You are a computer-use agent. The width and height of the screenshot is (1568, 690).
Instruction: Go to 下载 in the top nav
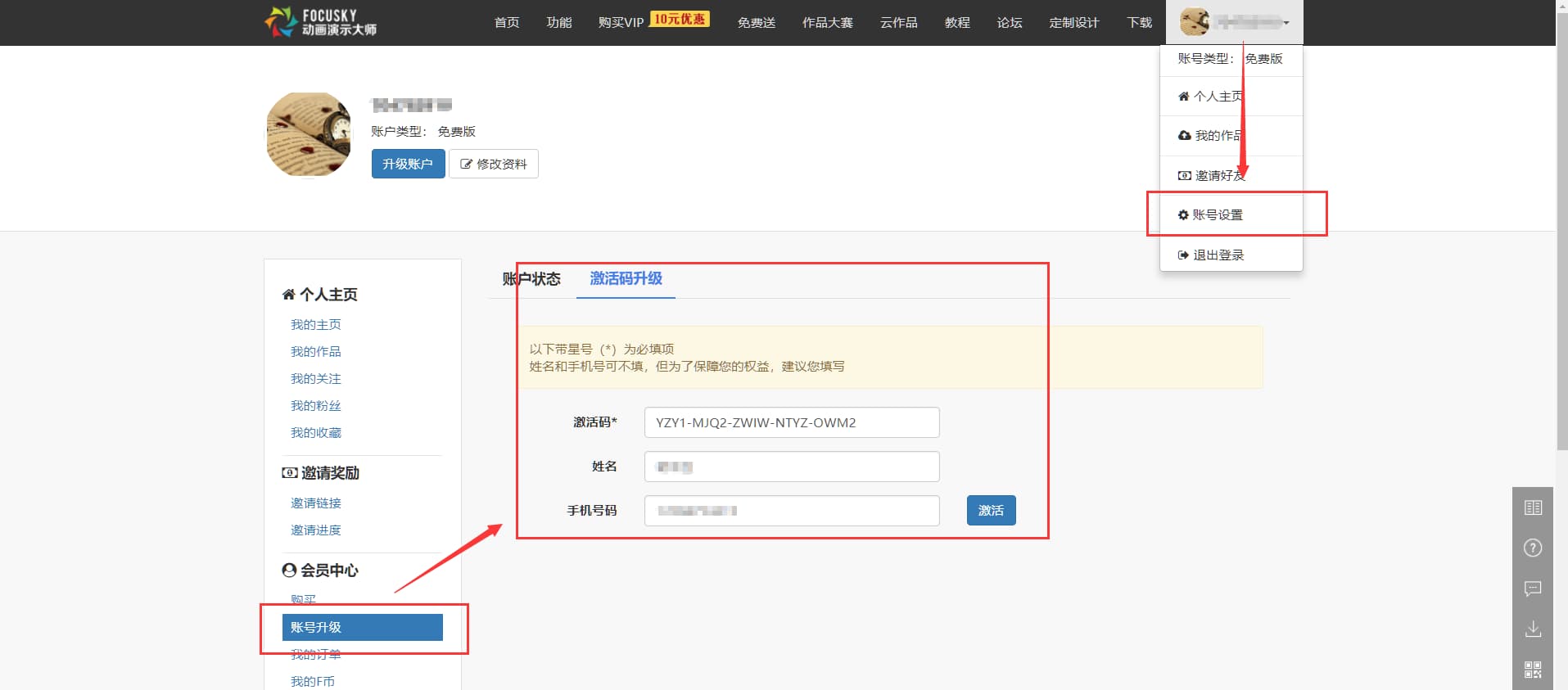pos(1139,22)
